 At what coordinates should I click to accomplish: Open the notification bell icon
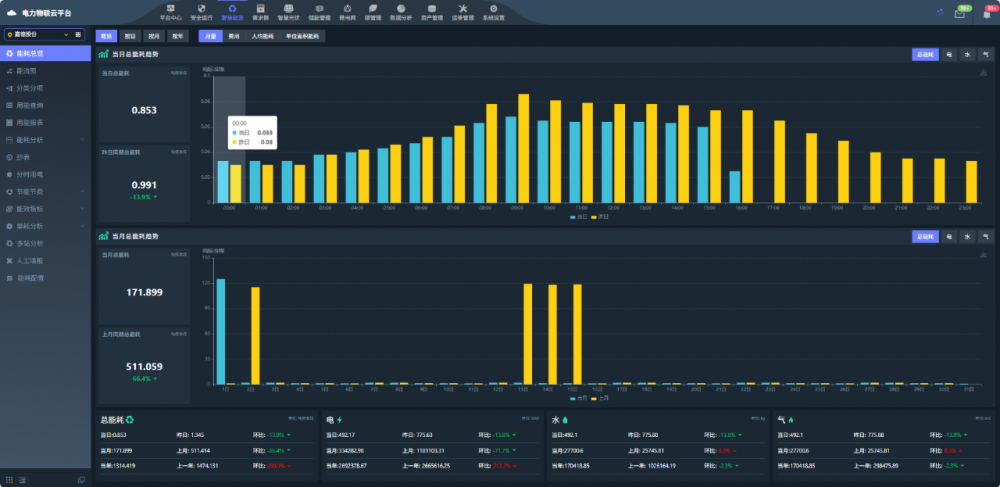tap(988, 13)
